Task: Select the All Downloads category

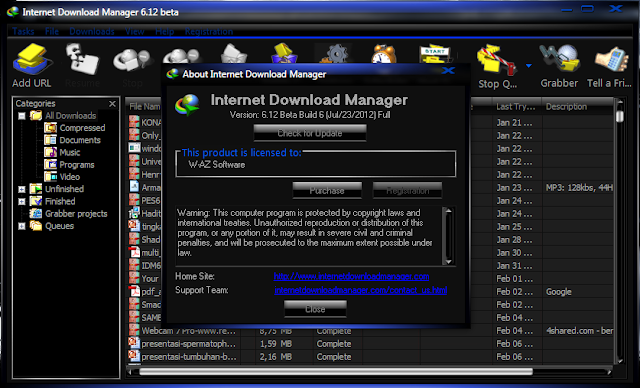Action: (71, 116)
